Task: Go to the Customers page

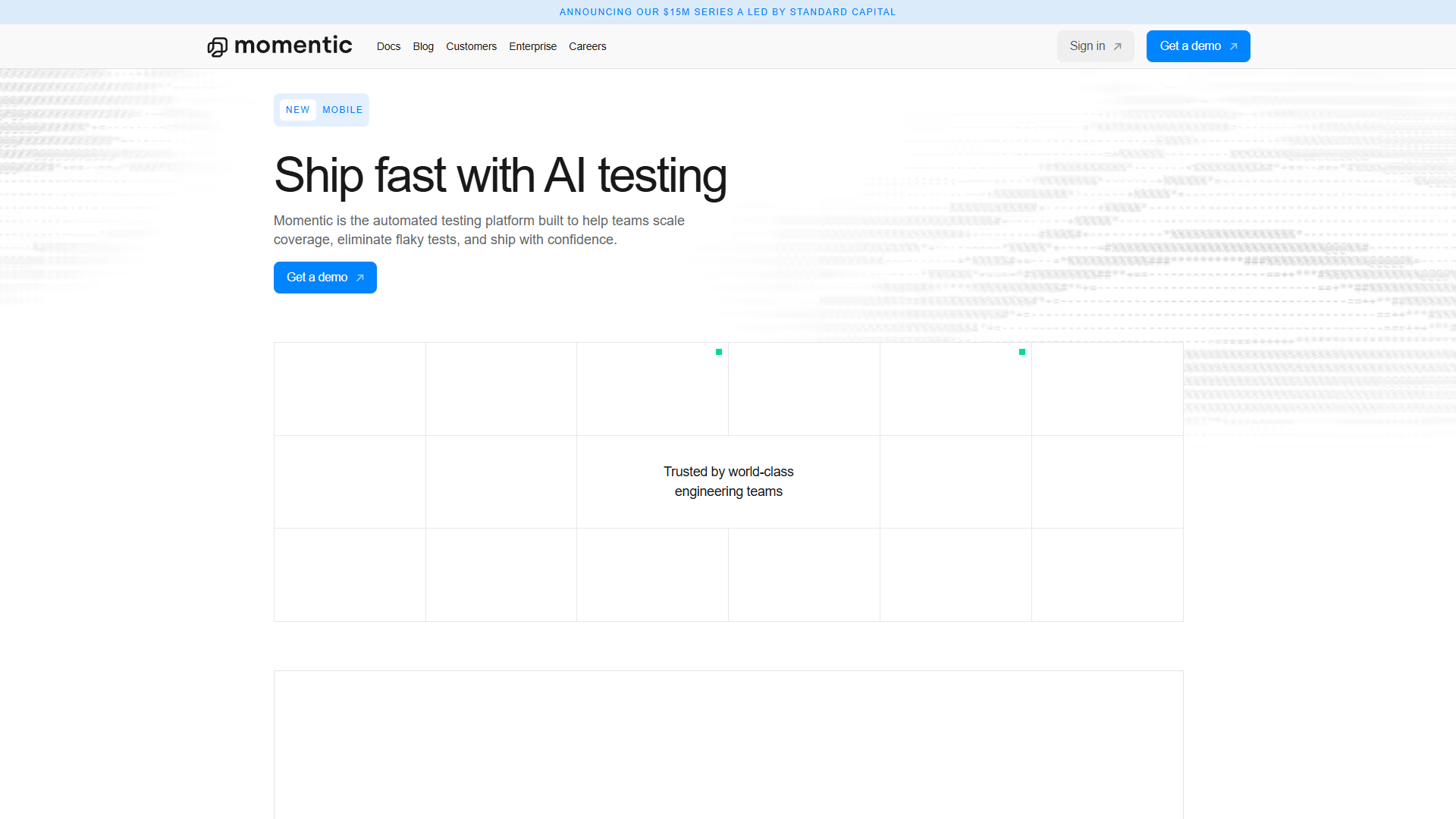Action: [471, 46]
